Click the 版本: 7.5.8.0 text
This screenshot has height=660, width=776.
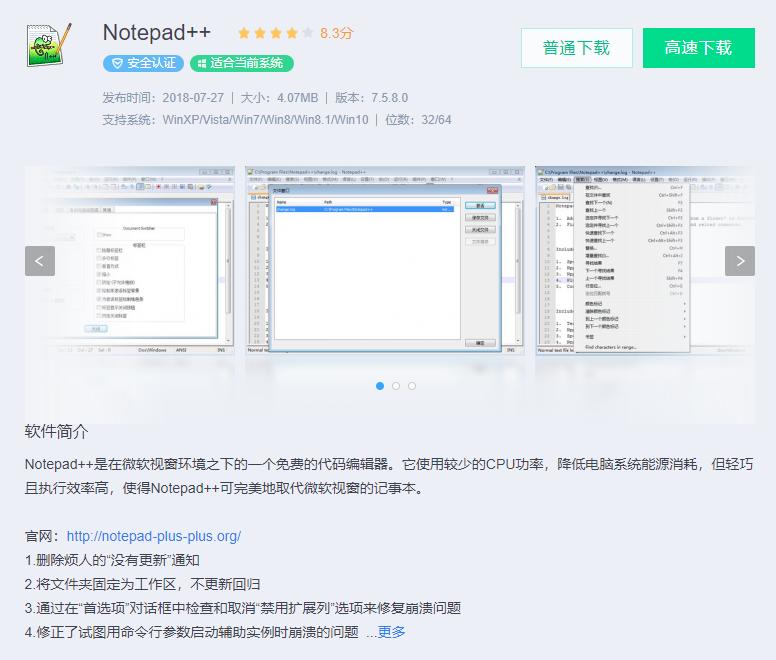coord(372,97)
